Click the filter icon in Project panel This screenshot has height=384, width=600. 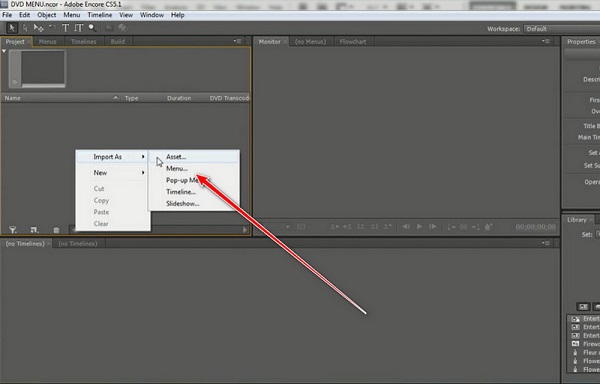point(13,230)
